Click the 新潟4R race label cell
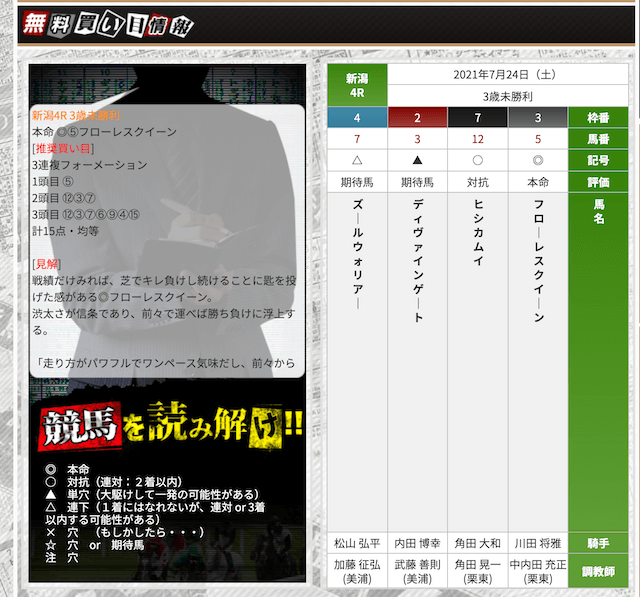This screenshot has height=597, width=640. [357, 85]
